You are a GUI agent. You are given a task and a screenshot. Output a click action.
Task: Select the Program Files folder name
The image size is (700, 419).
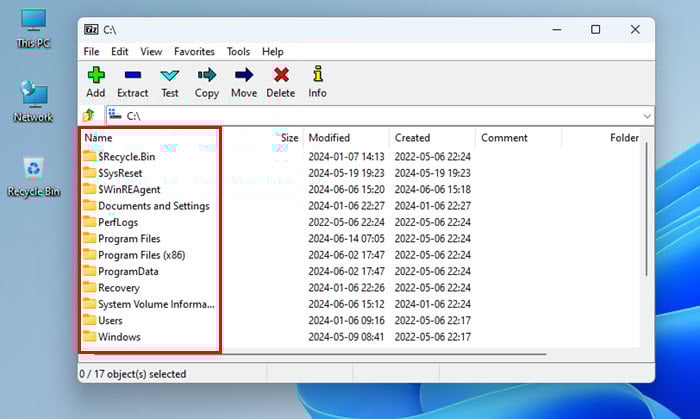coord(129,239)
